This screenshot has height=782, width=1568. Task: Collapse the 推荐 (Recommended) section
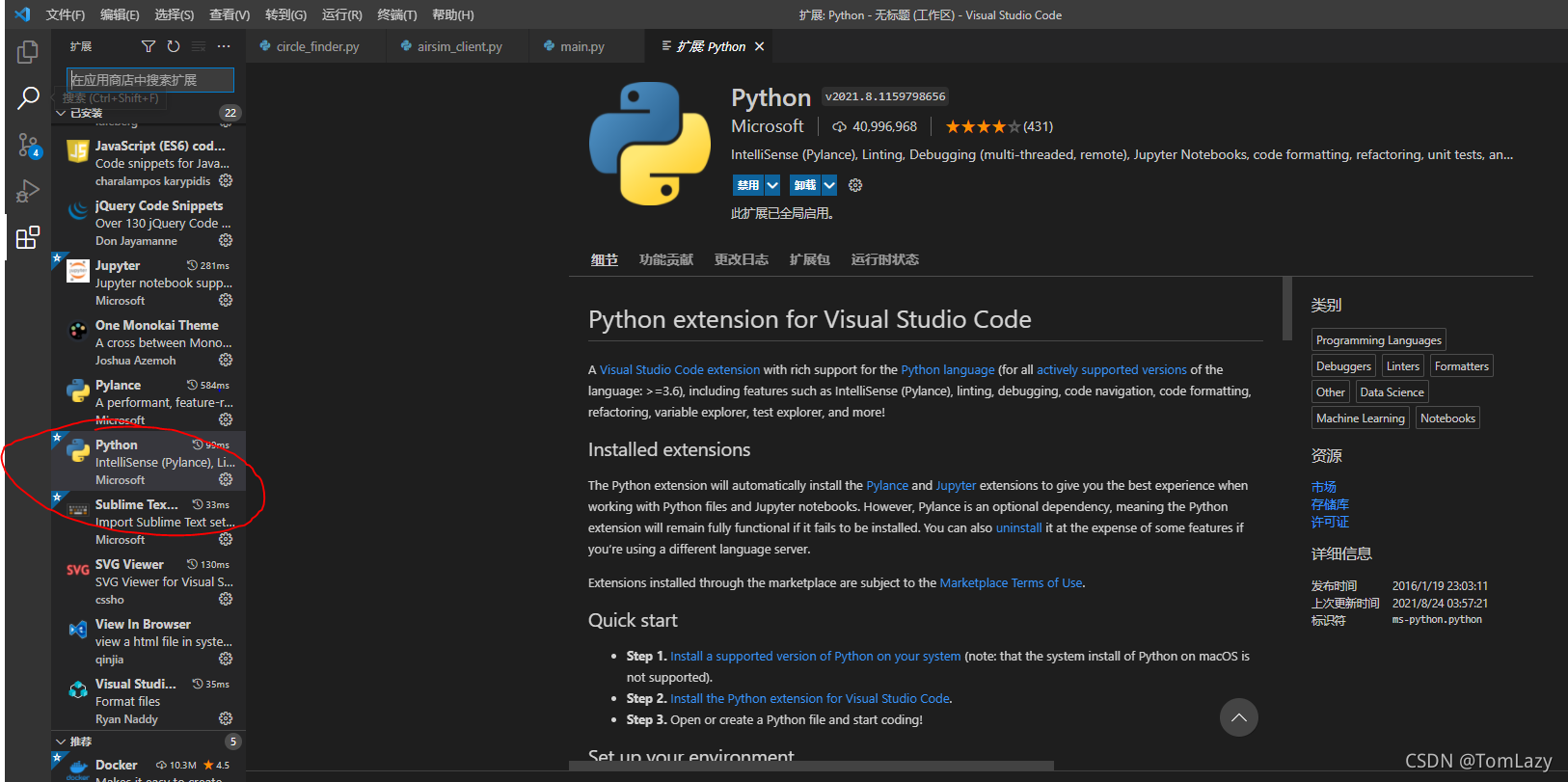[62, 742]
